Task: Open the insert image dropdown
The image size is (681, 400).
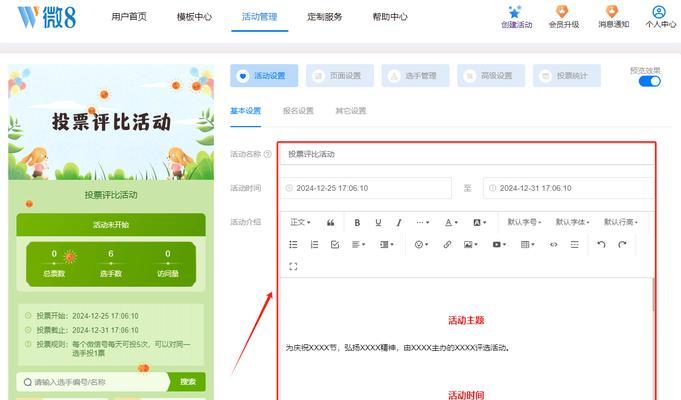Action: (471, 245)
